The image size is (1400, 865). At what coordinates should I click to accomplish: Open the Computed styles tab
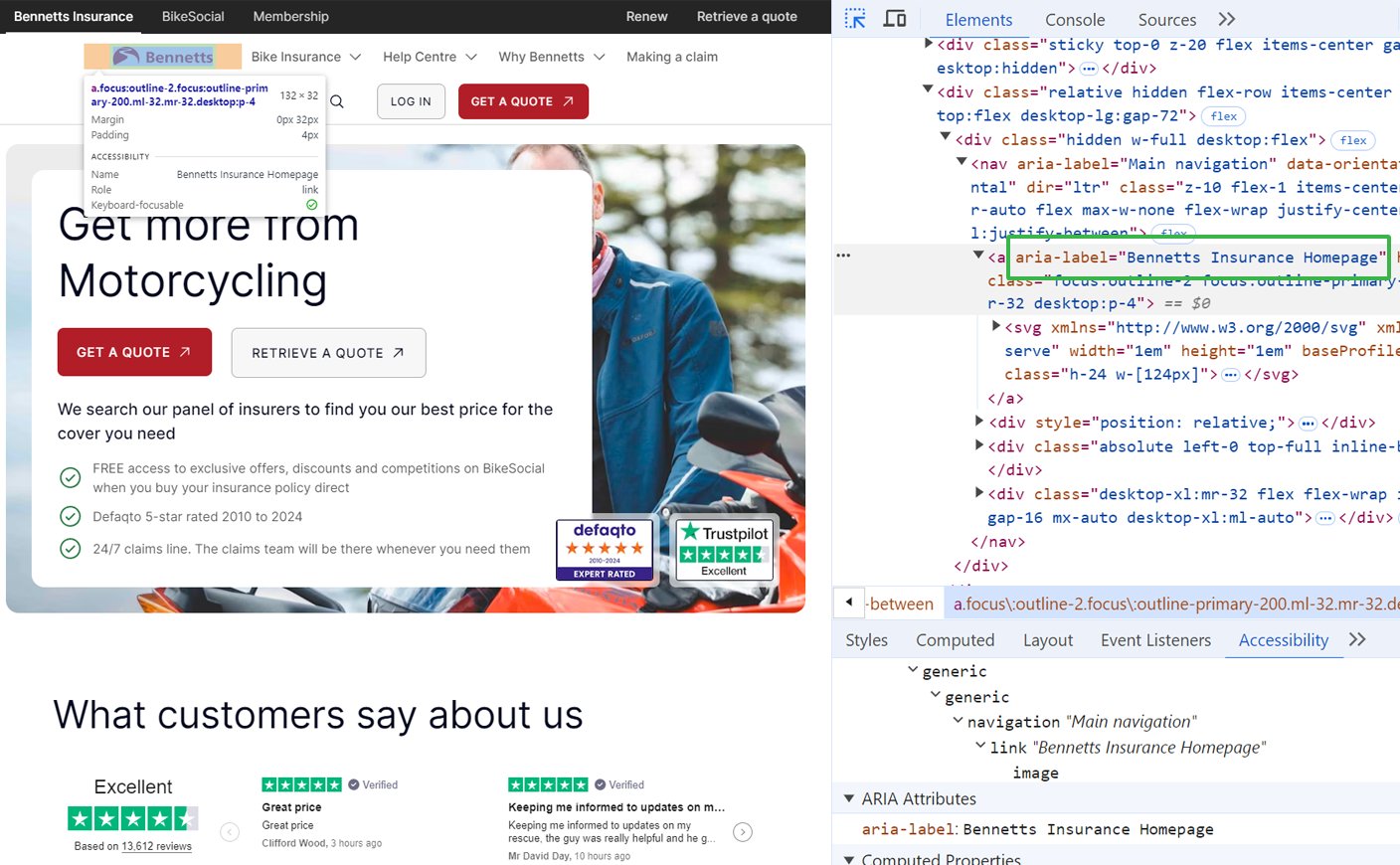[x=956, y=640]
